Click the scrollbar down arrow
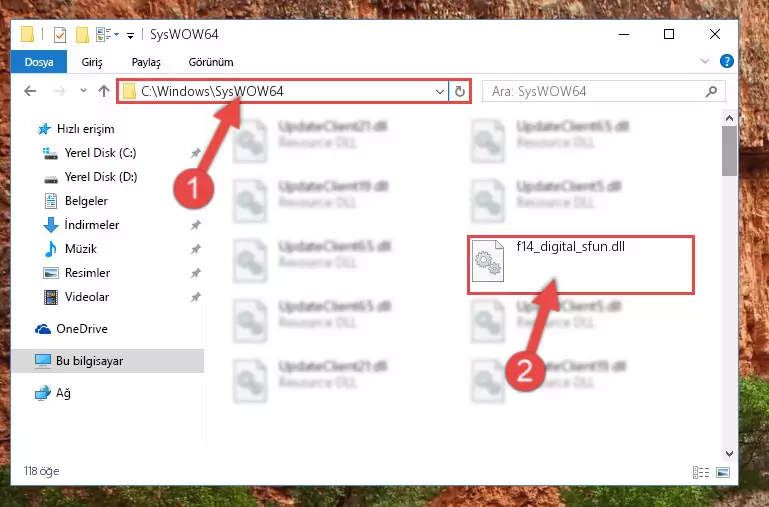Screen dimensions: 769x507 [729, 454]
